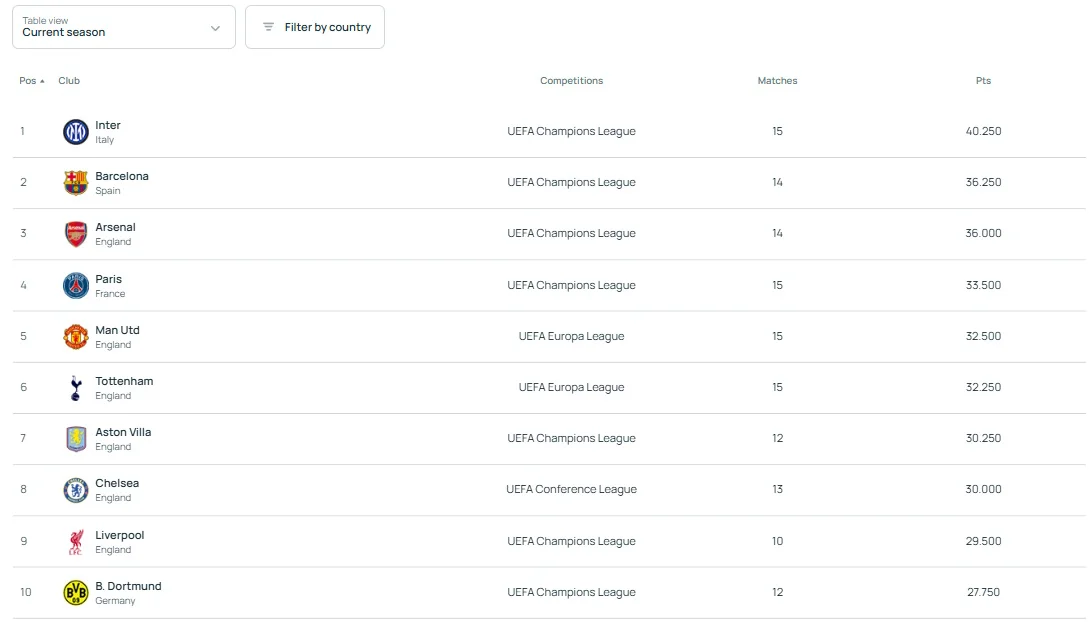Expand the Table view chevron arrow

215,28
